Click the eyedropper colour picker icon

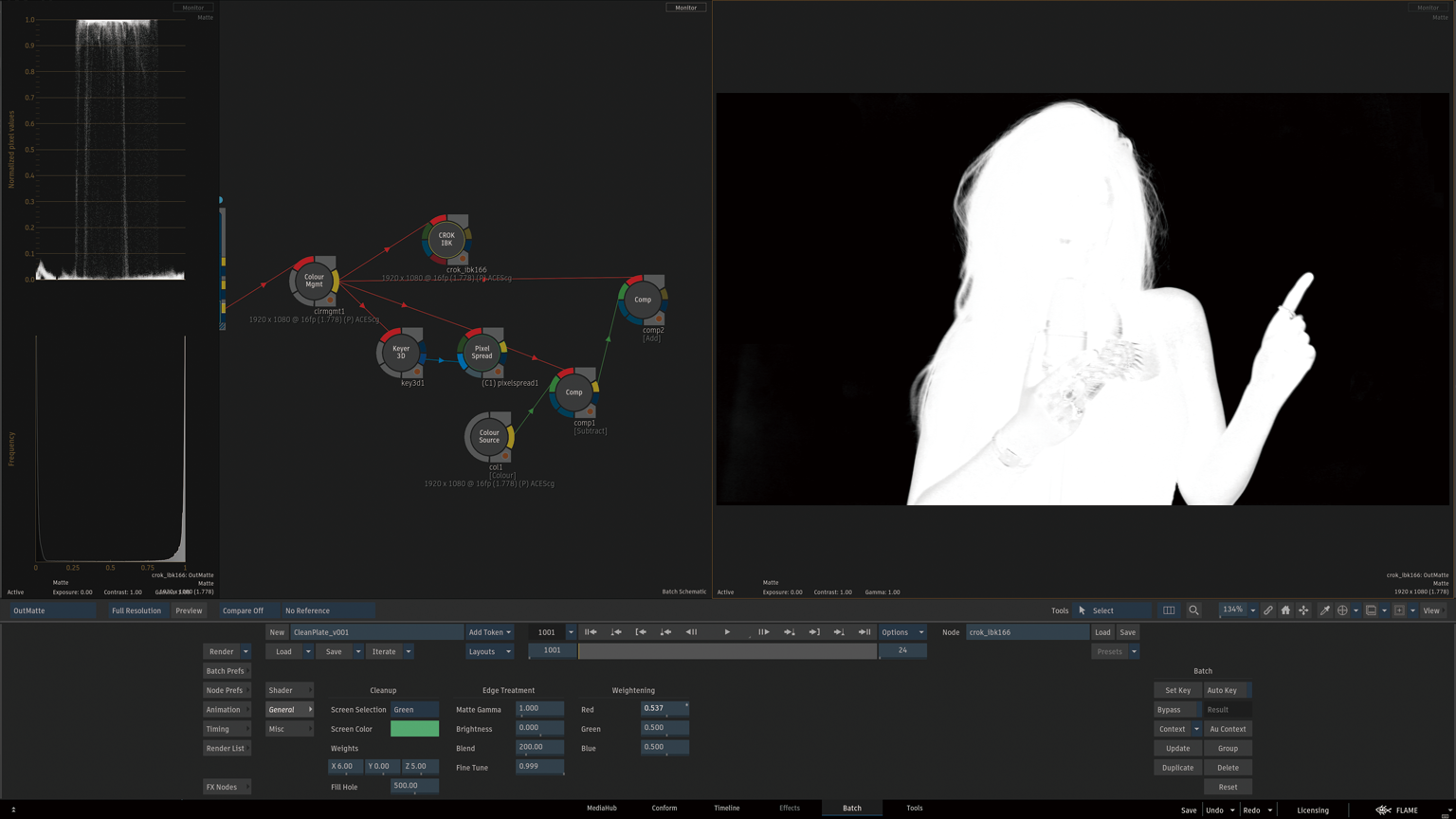(x=1324, y=610)
